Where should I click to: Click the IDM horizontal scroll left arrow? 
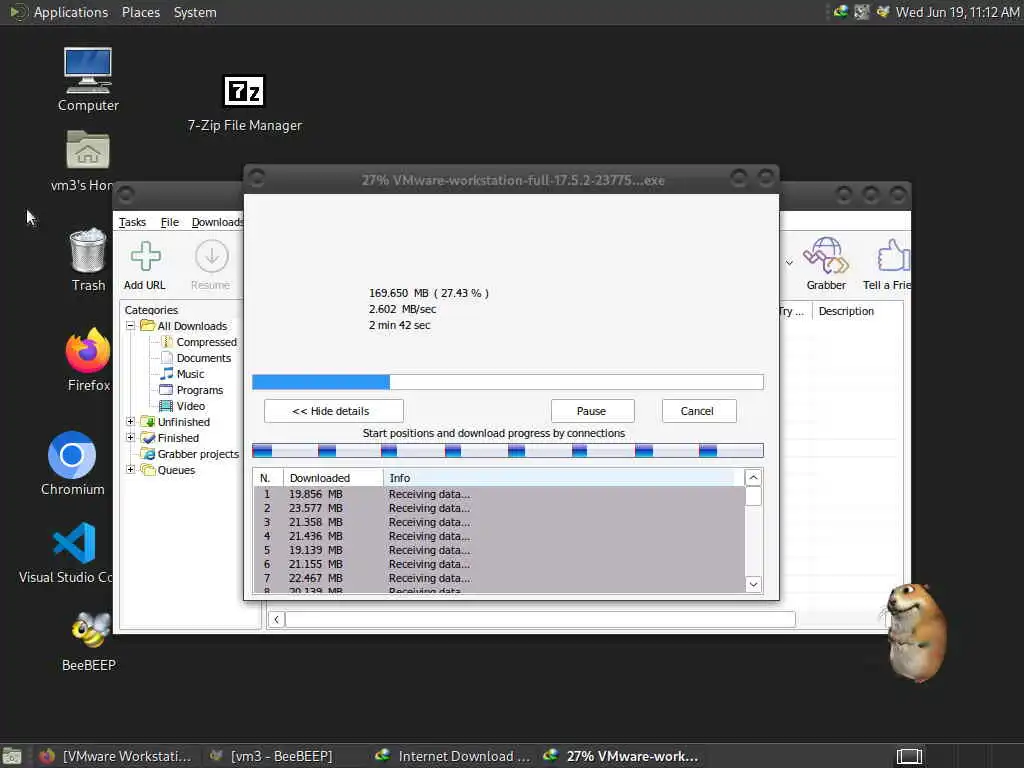[x=276, y=619]
